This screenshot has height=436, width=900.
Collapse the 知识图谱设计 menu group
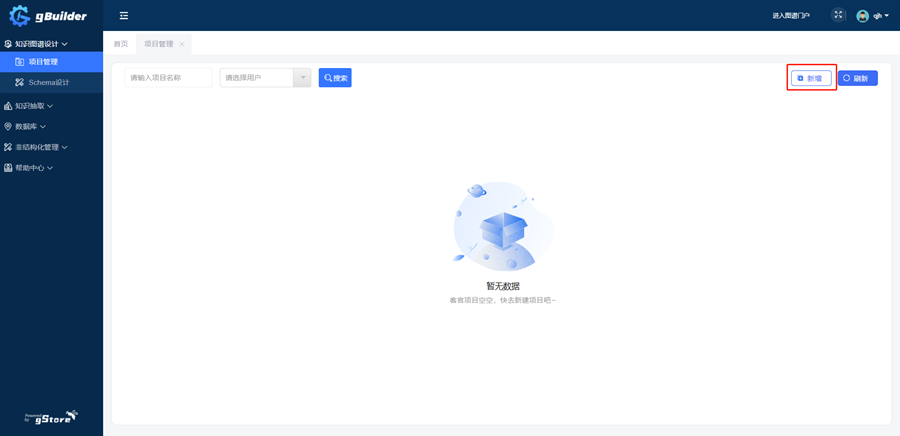(x=36, y=44)
